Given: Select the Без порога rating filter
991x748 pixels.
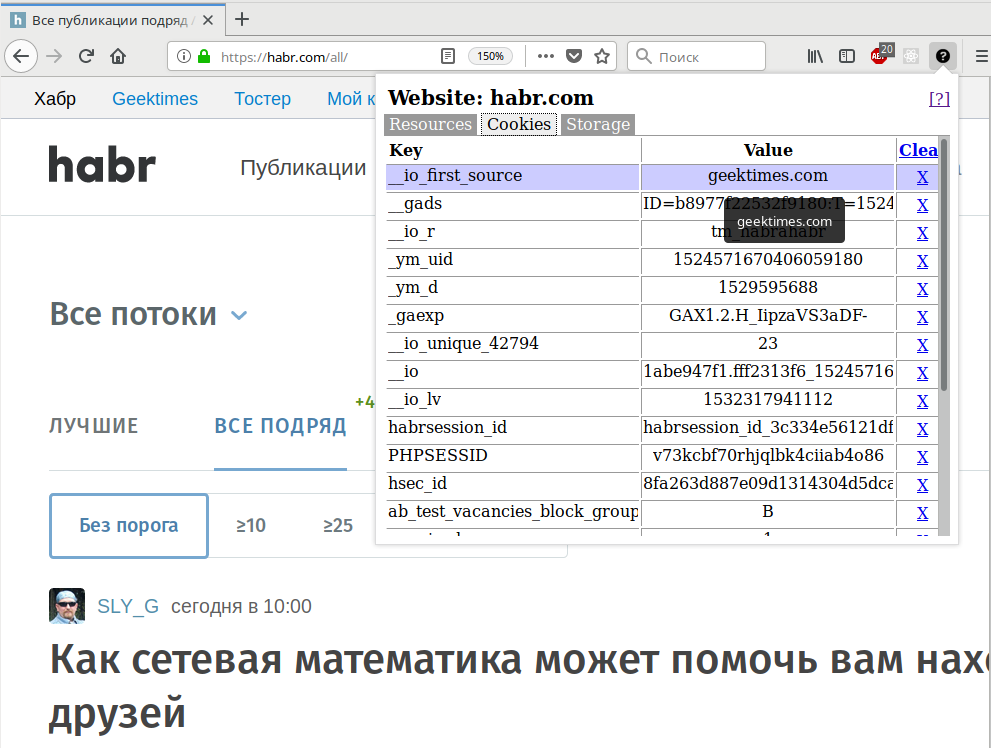Looking at the screenshot, I should click(129, 526).
